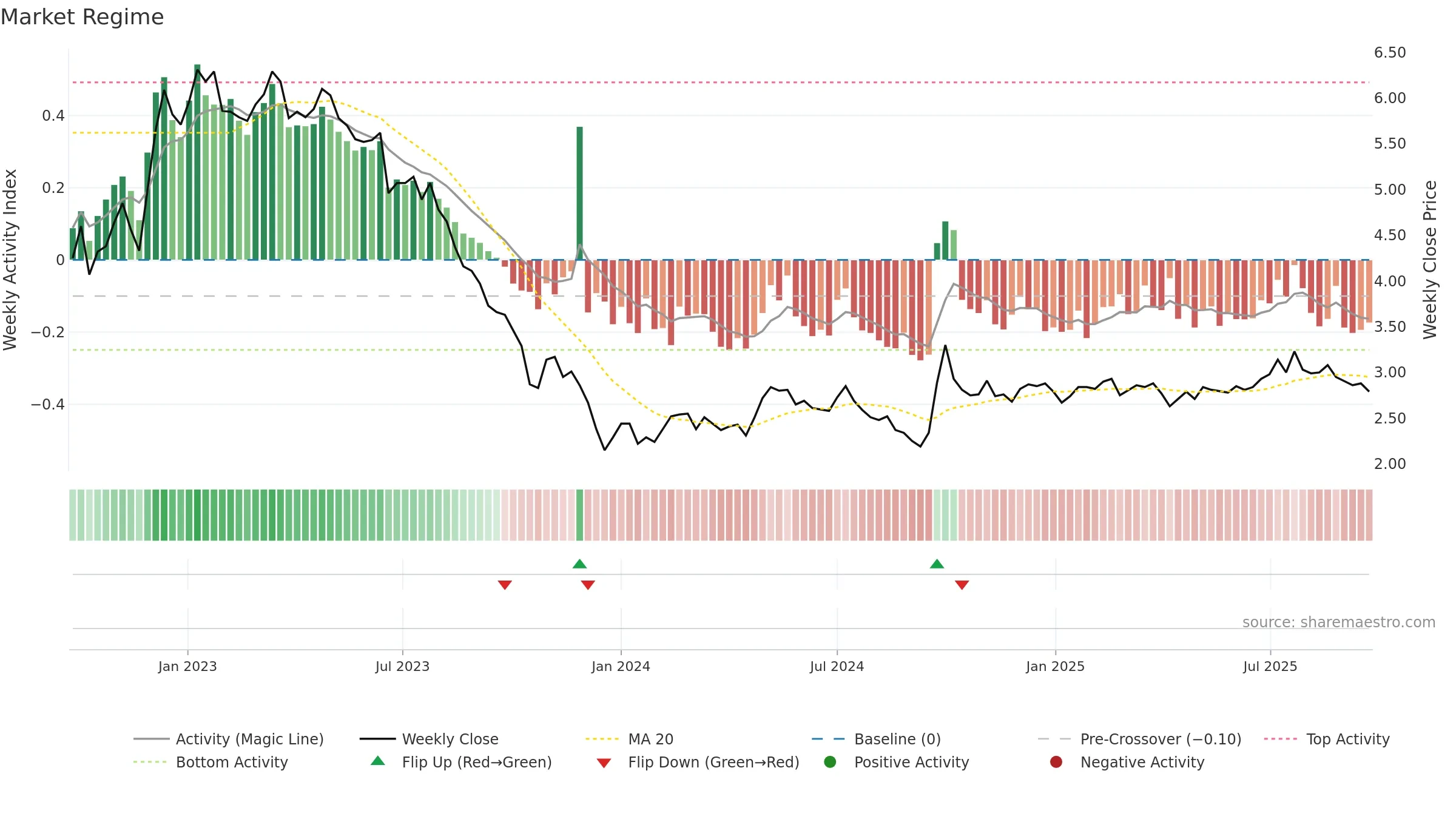Click the Negative Activity red dot icon

point(1056,762)
